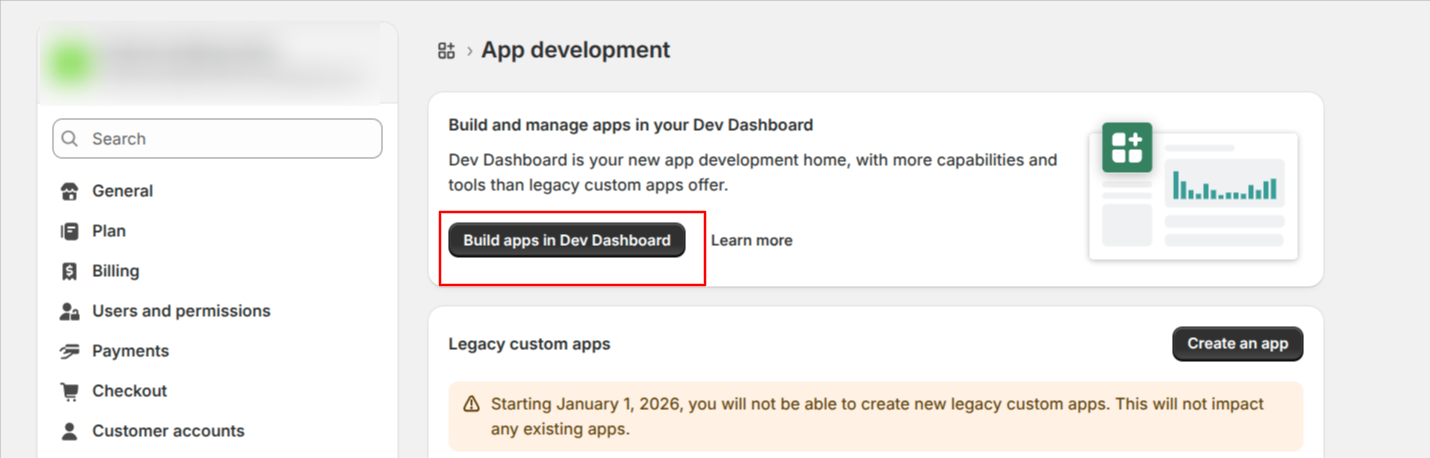Click the Billing receipt icon

(x=69, y=271)
